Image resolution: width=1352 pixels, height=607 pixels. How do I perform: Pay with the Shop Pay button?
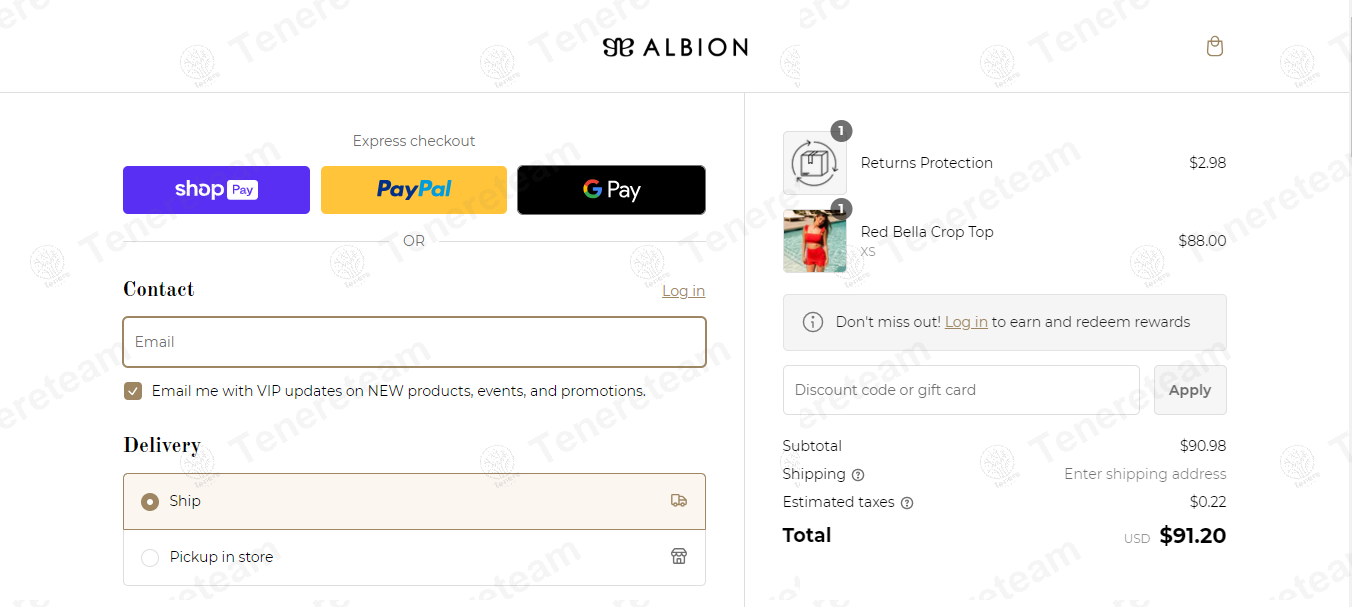(x=216, y=190)
